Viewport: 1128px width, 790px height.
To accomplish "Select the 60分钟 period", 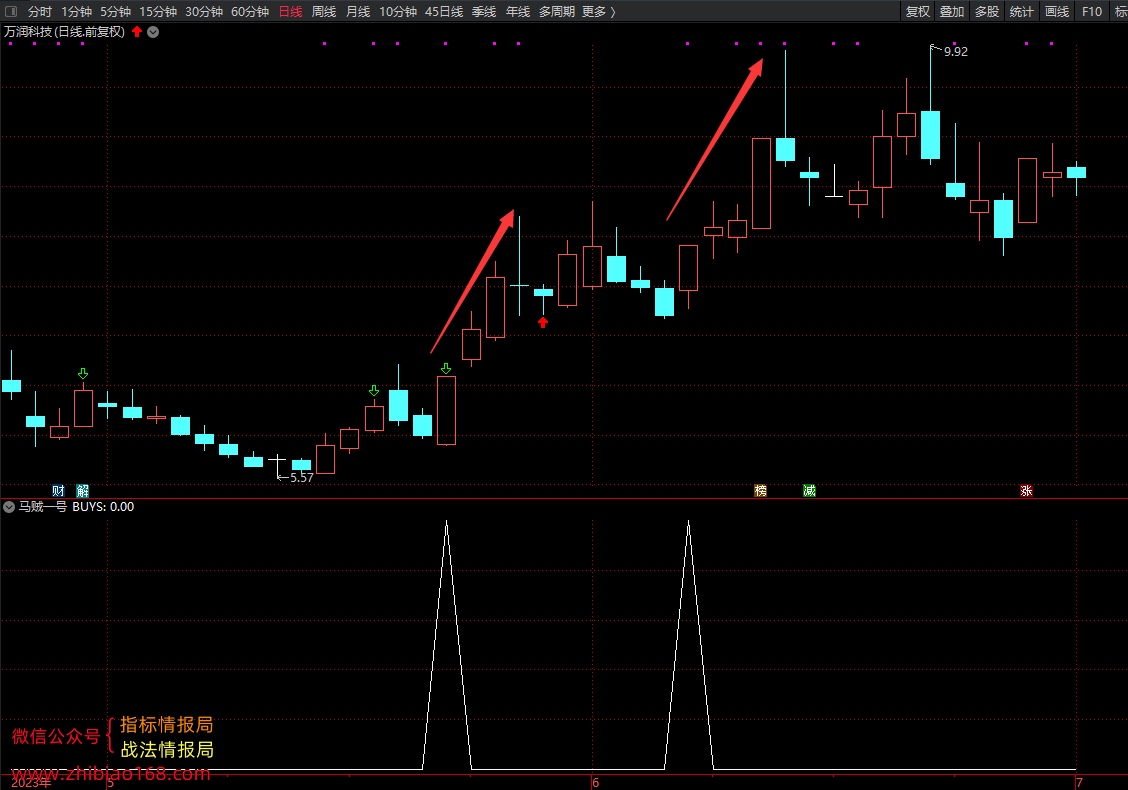I will (x=250, y=12).
